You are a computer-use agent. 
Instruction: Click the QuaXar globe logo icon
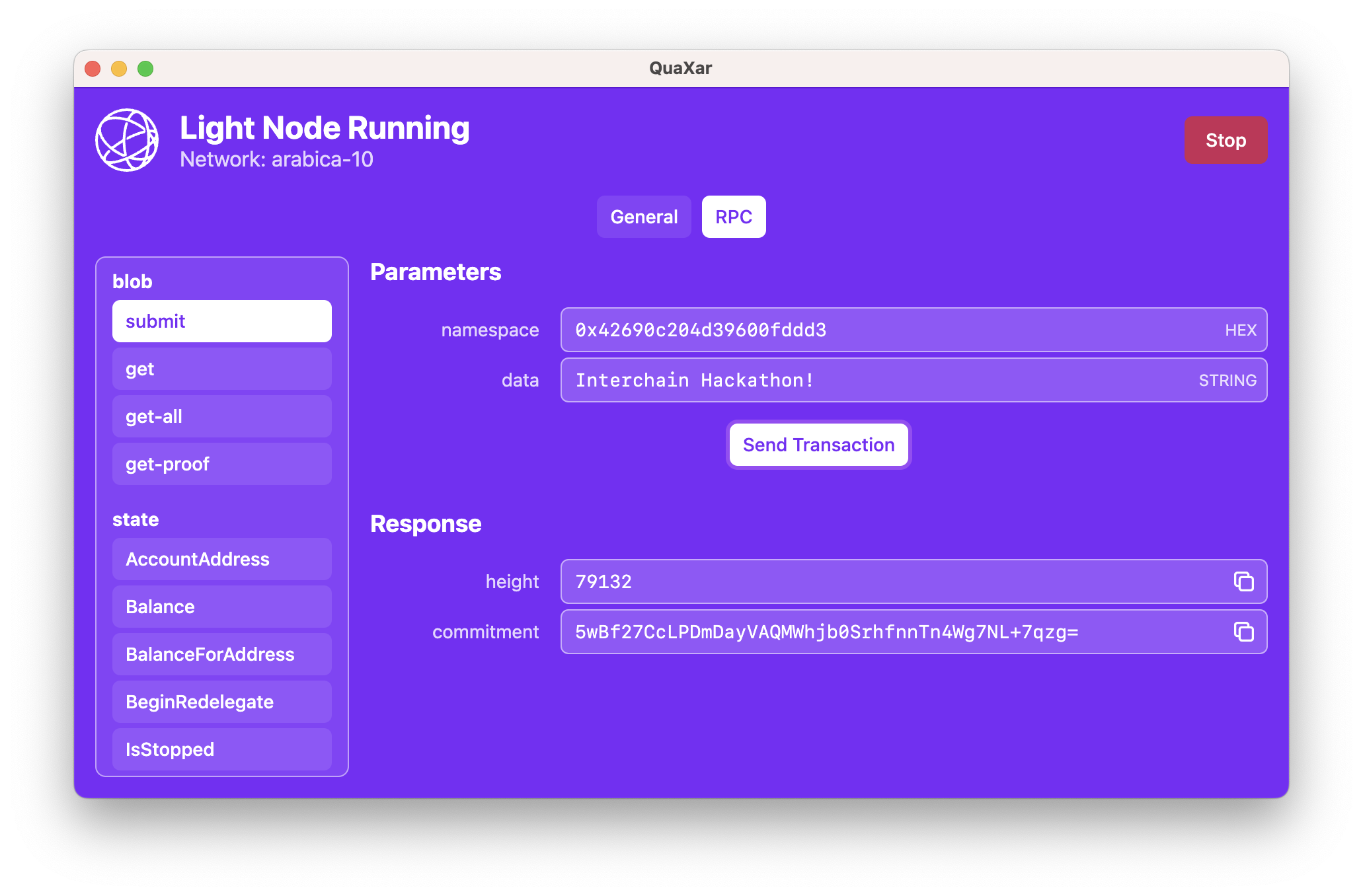click(127, 140)
